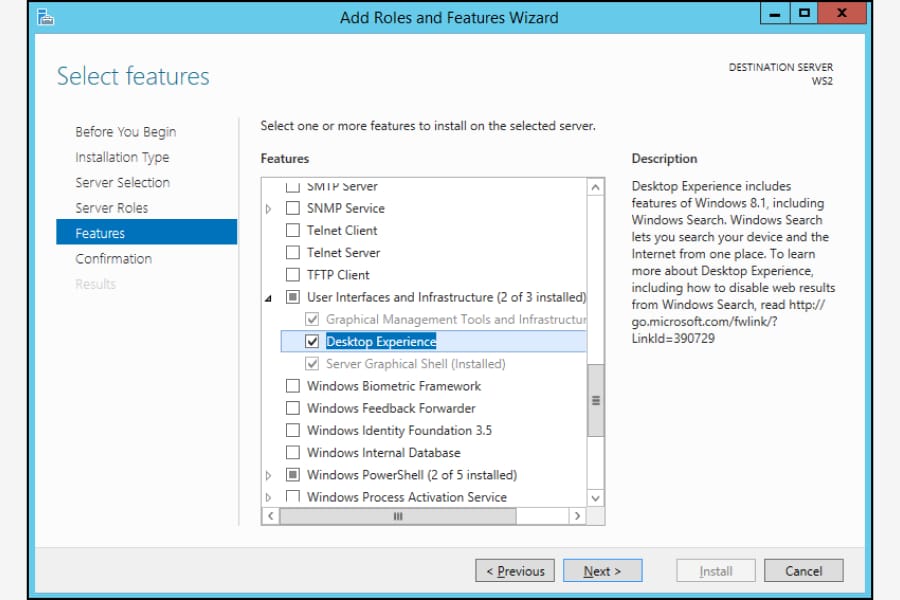Check the TFTP Client checkbox
900x600 pixels.
[x=293, y=274]
